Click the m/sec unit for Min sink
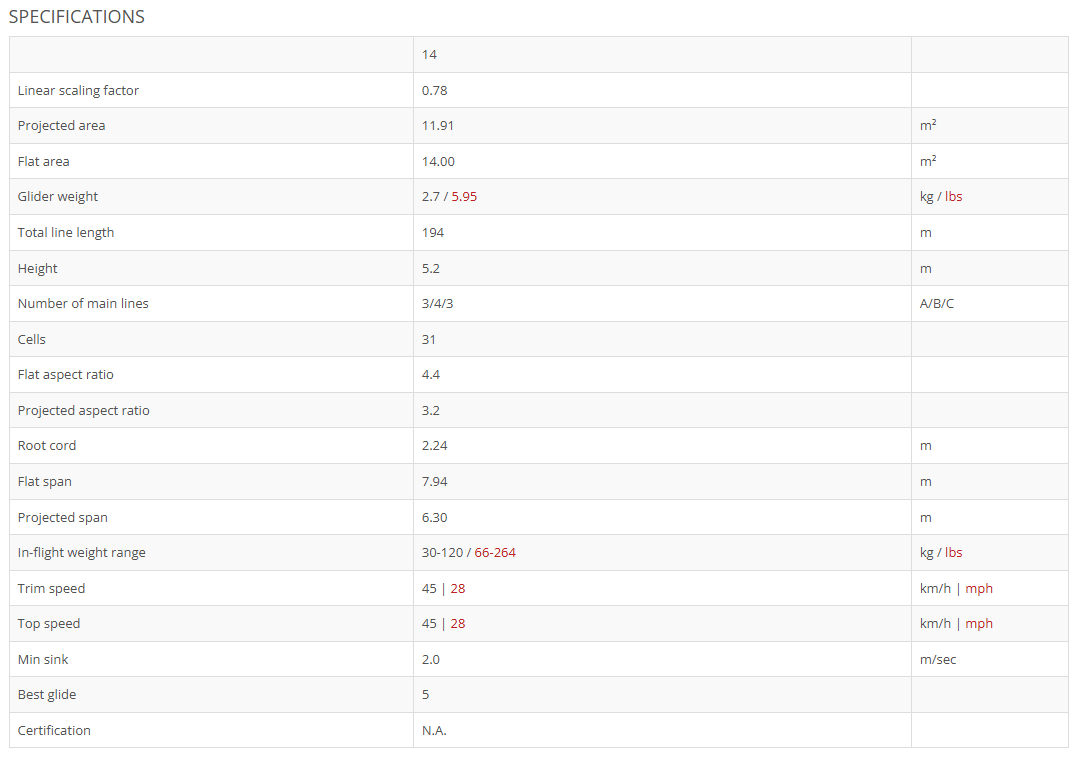This screenshot has width=1072, height=757. (938, 660)
